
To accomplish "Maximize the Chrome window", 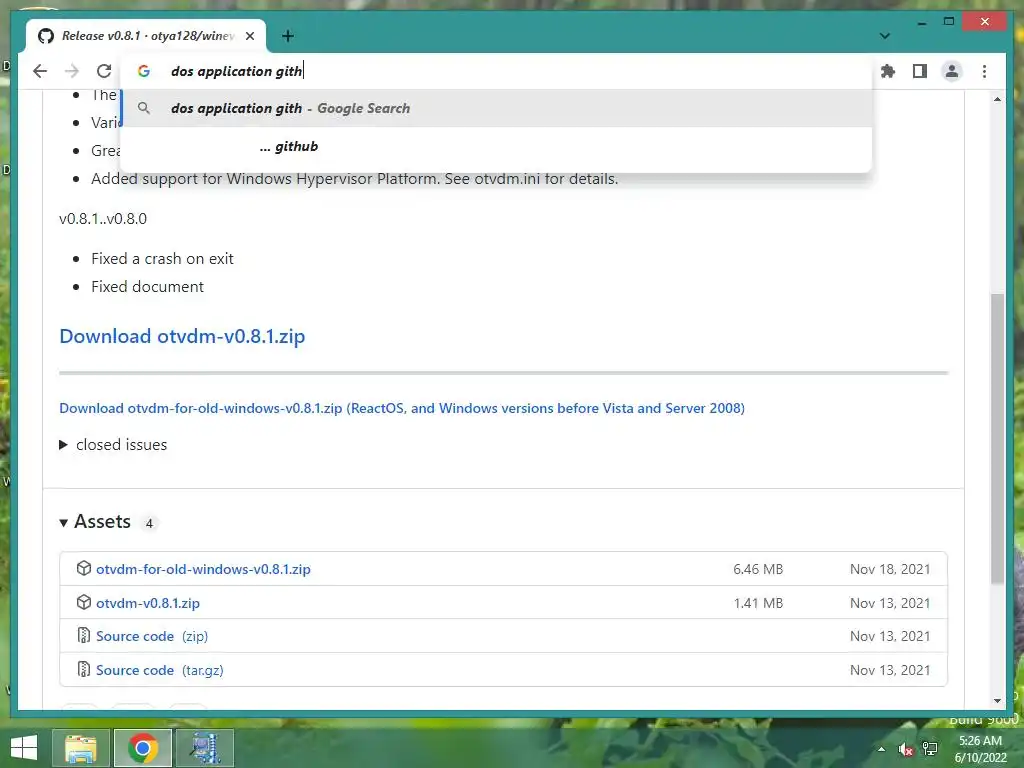I will pyautogui.click(x=949, y=22).
